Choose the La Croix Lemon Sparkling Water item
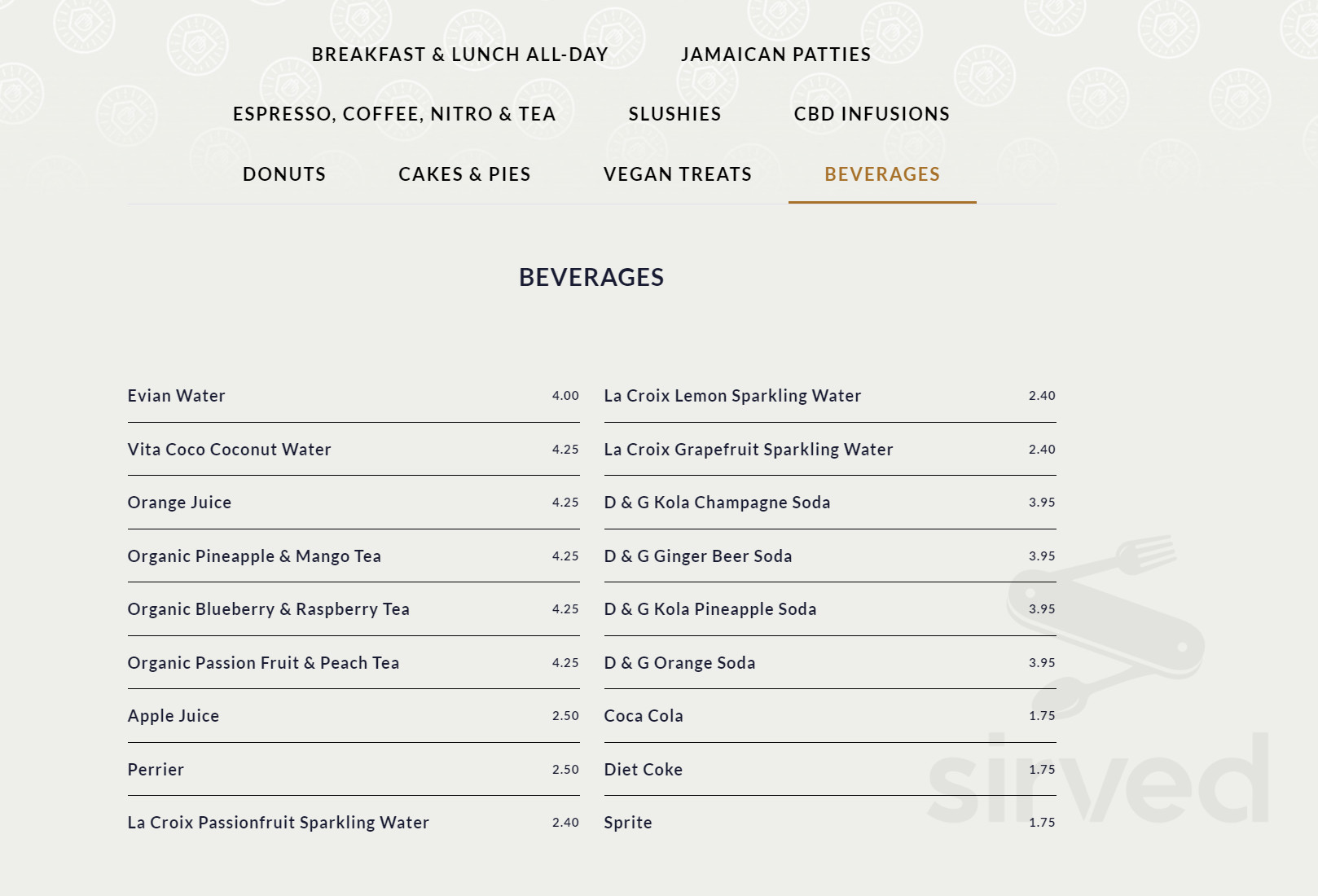The height and width of the screenshot is (896, 1318). [731, 396]
